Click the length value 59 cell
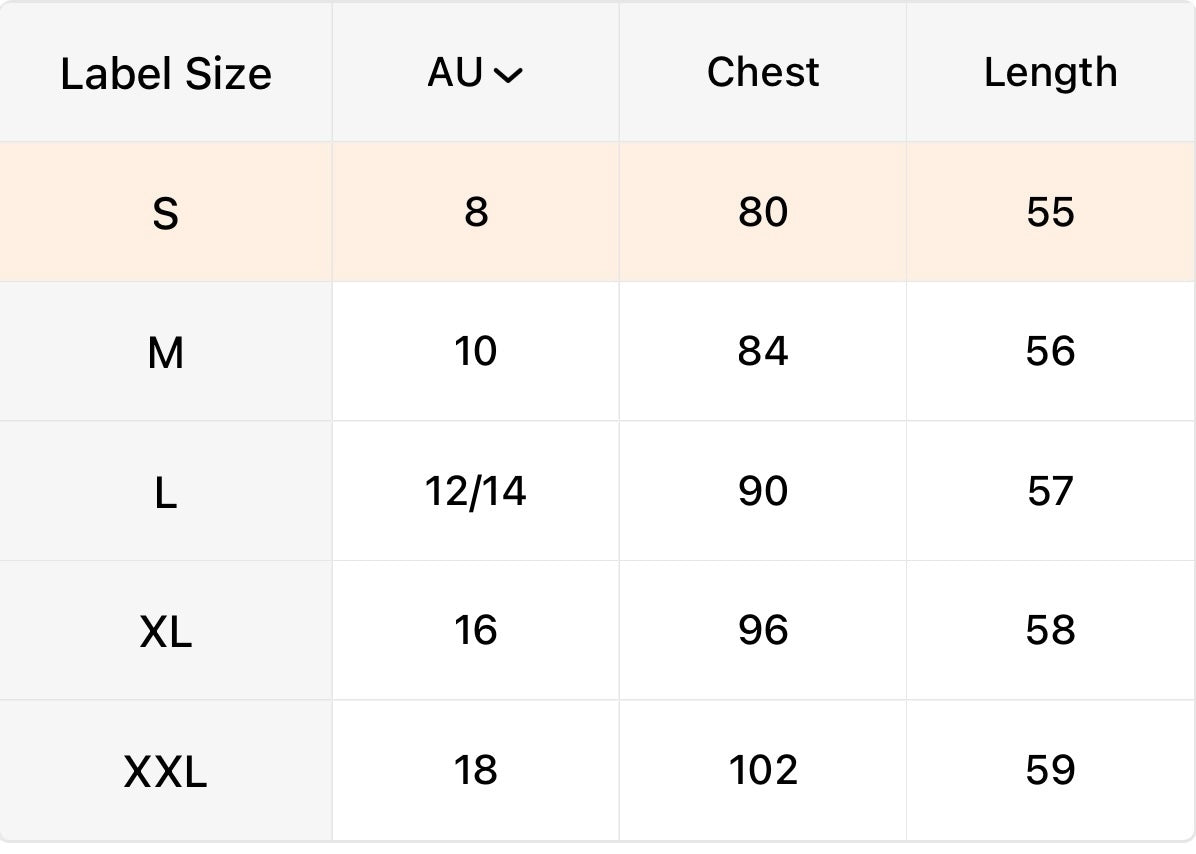The height and width of the screenshot is (854, 1196). point(1050,770)
